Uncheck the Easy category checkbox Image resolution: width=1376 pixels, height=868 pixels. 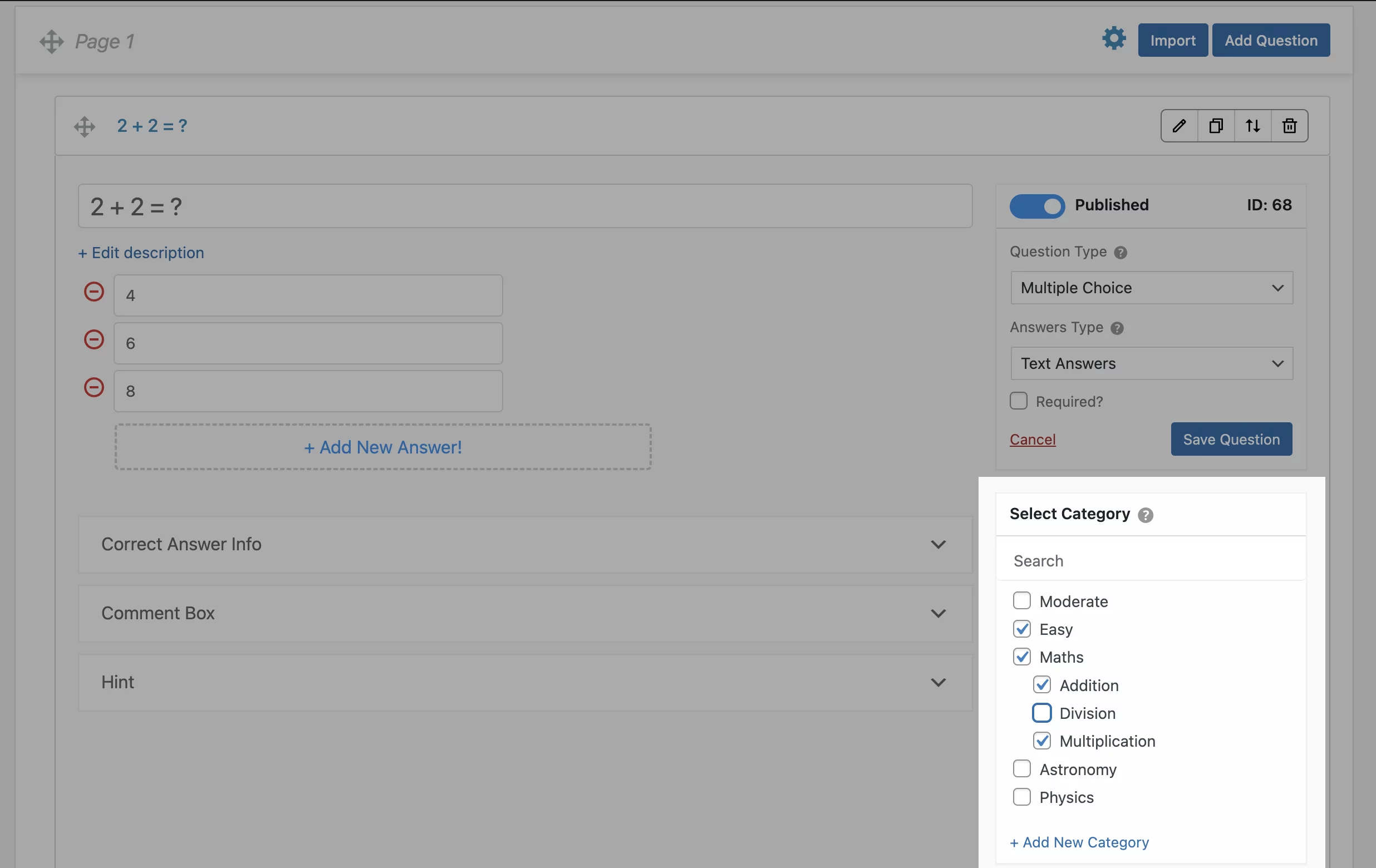click(x=1022, y=629)
